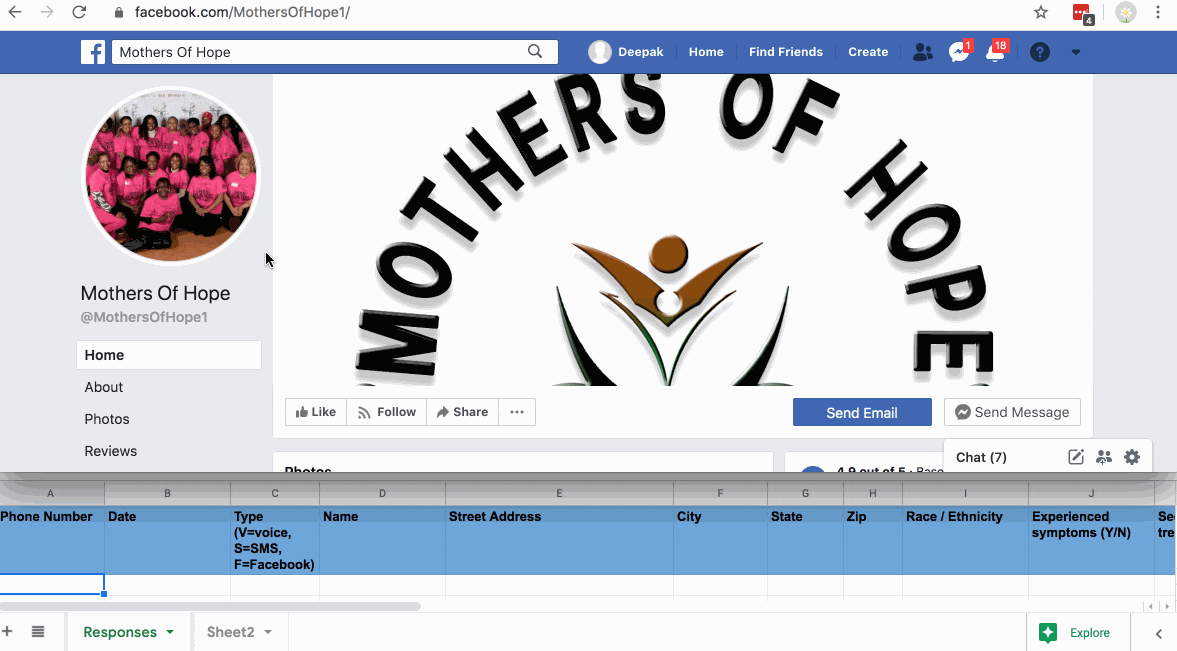Viewport: 1177px width, 651px height.
Task: Create a new group chat icon
Action: (1103, 457)
